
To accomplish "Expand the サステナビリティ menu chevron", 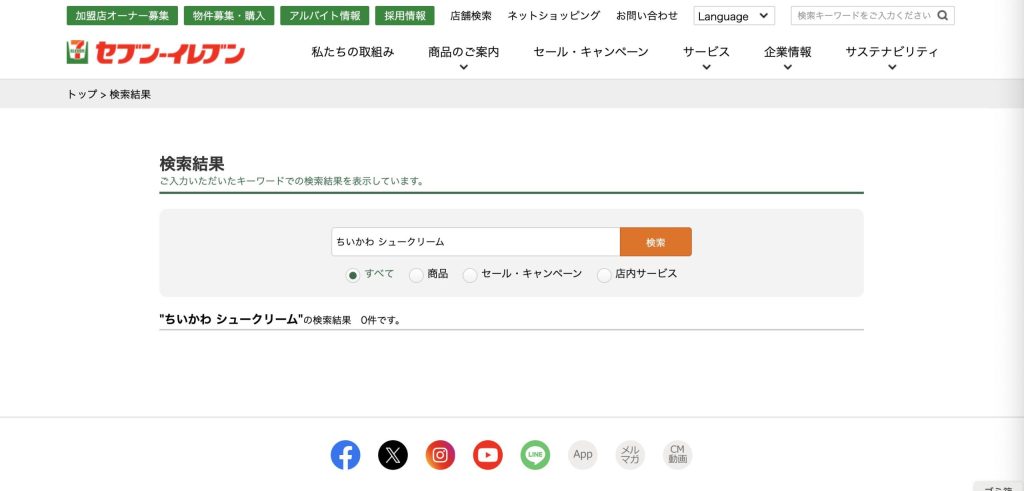I will [892, 67].
